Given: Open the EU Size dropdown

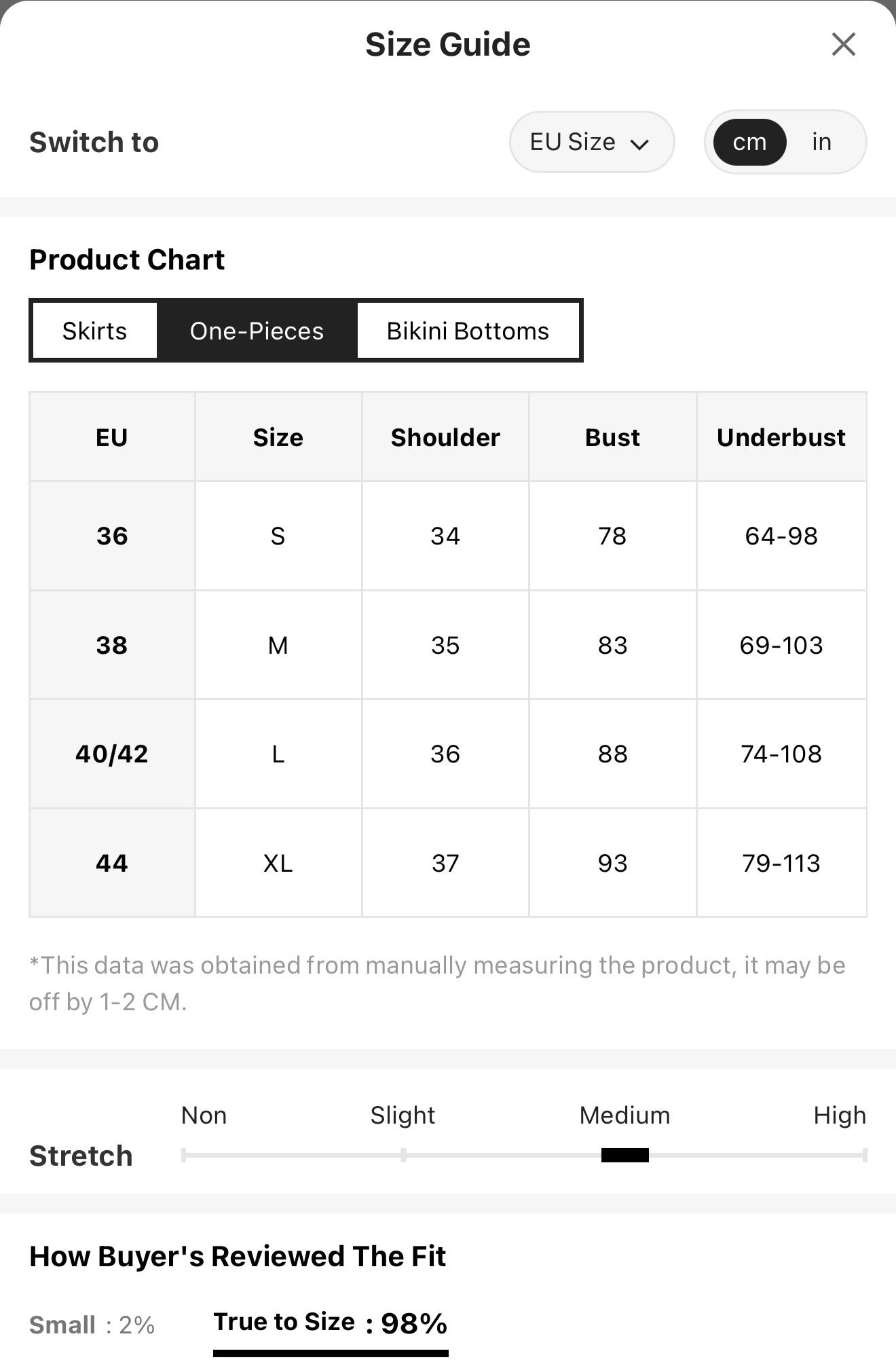Looking at the screenshot, I should click(591, 142).
